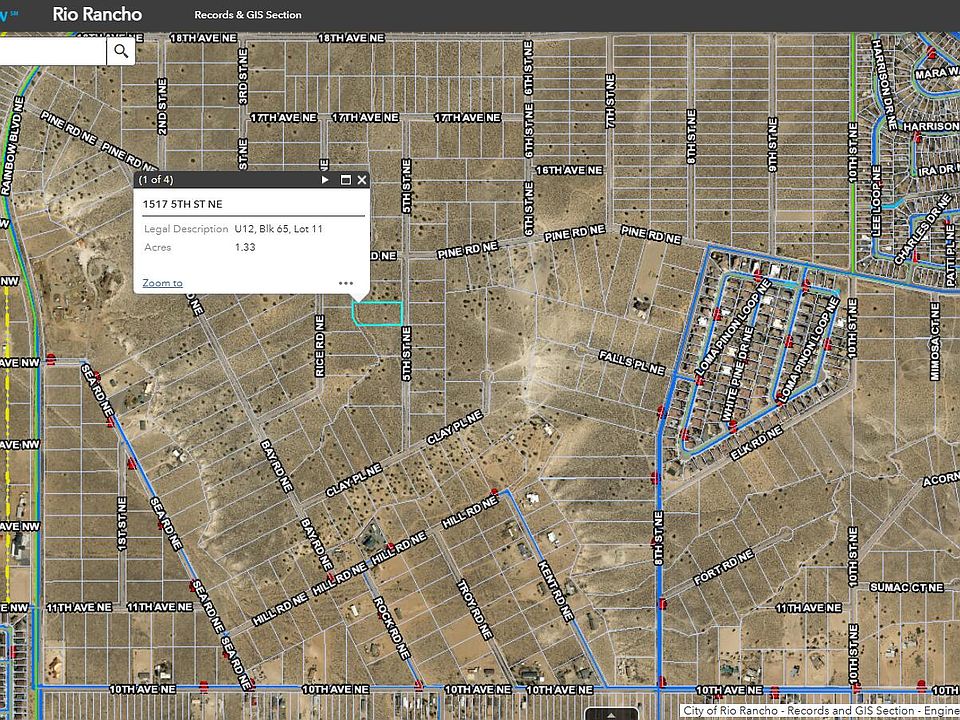960x720 pixels.
Task: Expand the attribute table at bottom
Action: click(x=612, y=714)
